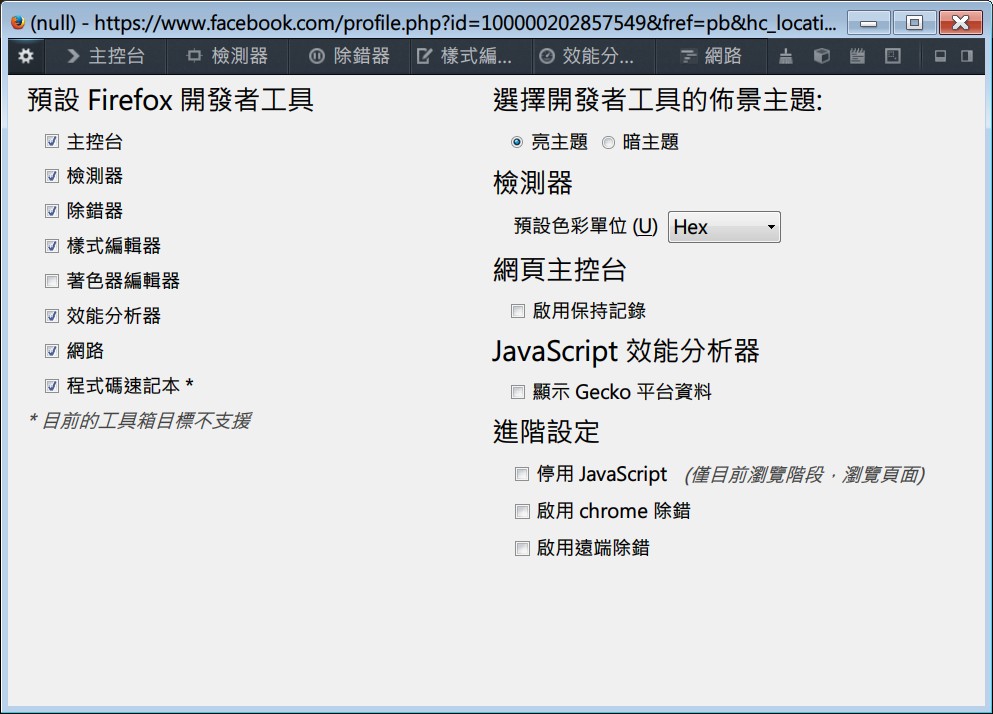
Task: Enable the 顯示 Gecko 平台資料 checkbox
Action: coord(517,392)
